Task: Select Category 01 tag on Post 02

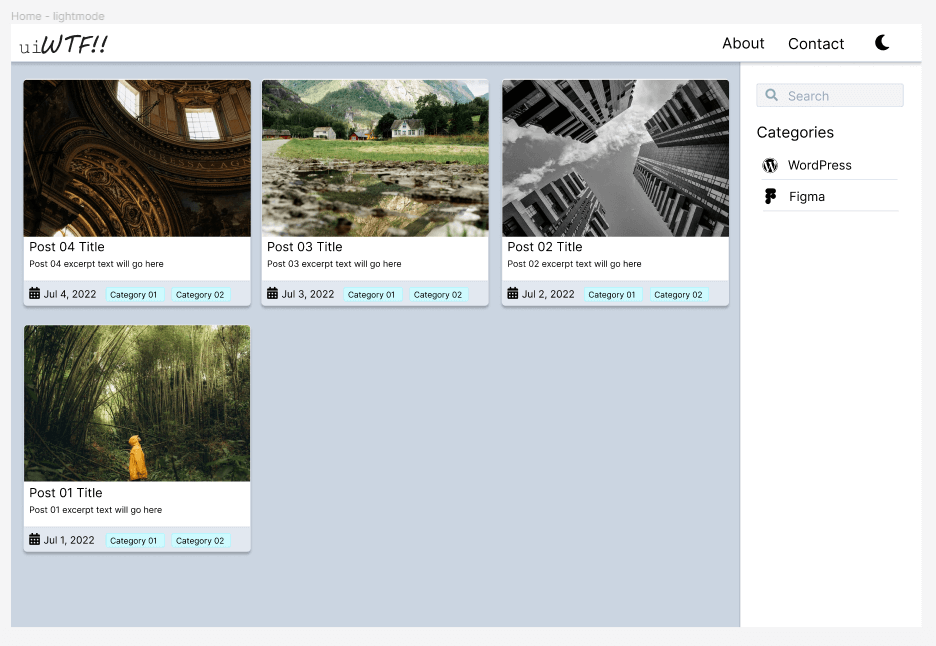Action: 612,294
